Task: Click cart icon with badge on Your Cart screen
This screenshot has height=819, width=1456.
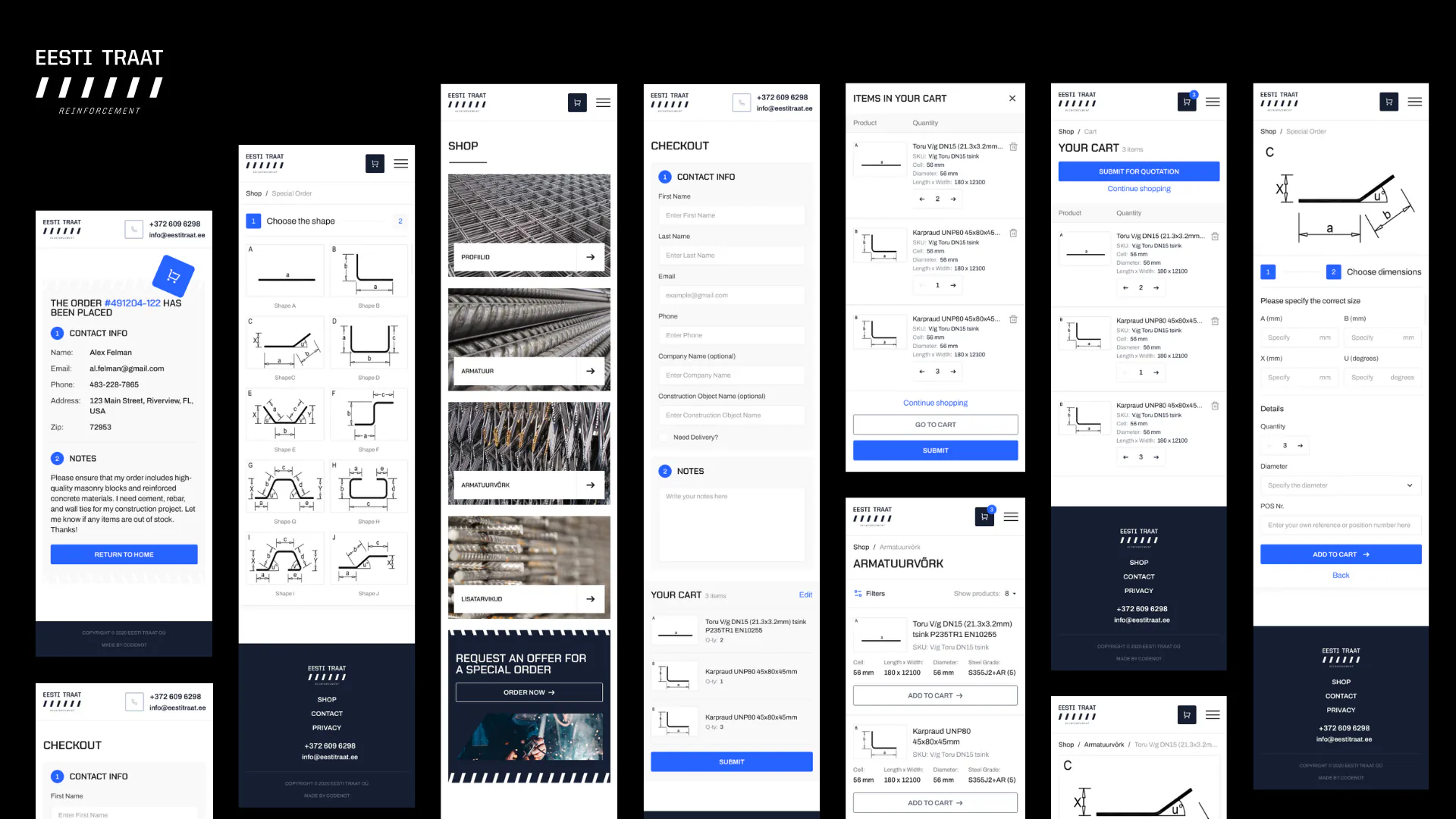Action: click(x=1187, y=102)
